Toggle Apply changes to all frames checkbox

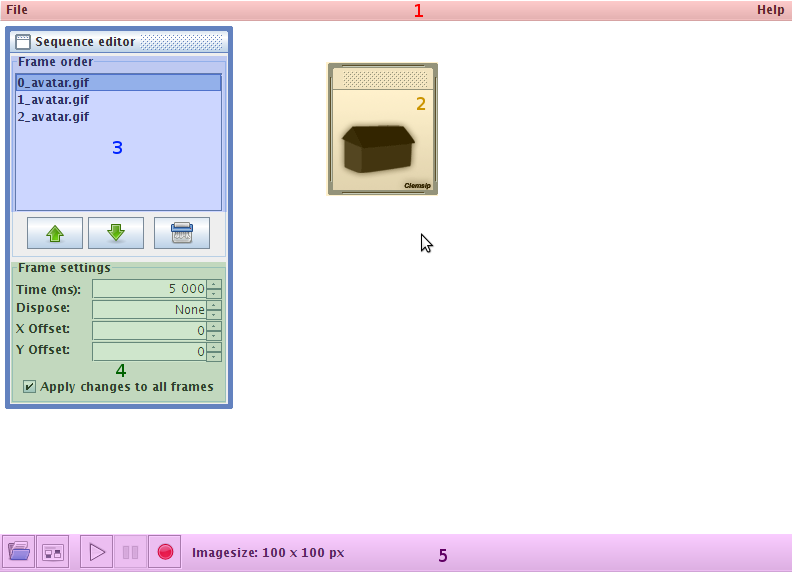(29, 387)
